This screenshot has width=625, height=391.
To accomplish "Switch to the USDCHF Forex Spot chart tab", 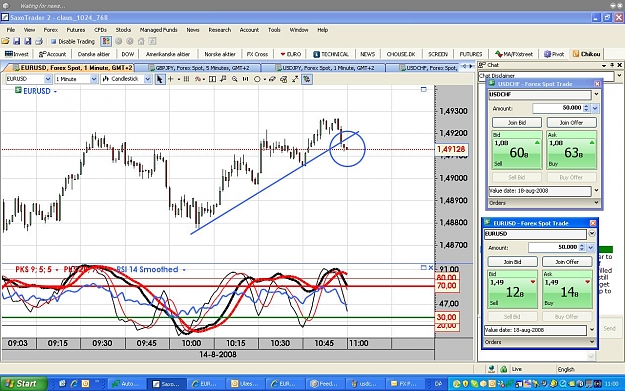I will point(427,68).
